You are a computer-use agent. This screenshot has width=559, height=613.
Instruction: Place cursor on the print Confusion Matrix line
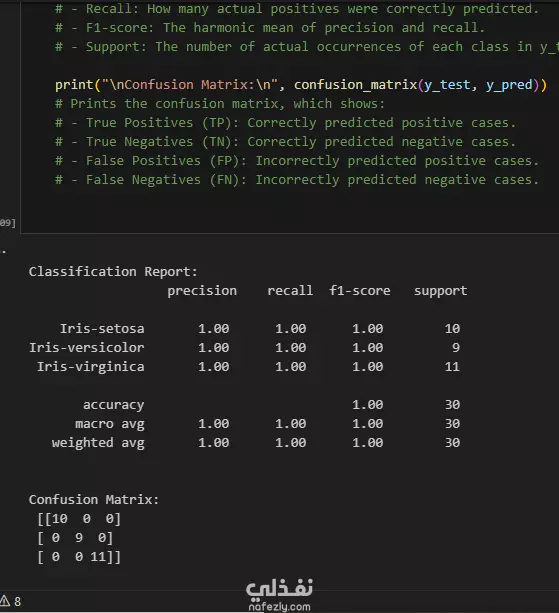[x=301, y=85]
